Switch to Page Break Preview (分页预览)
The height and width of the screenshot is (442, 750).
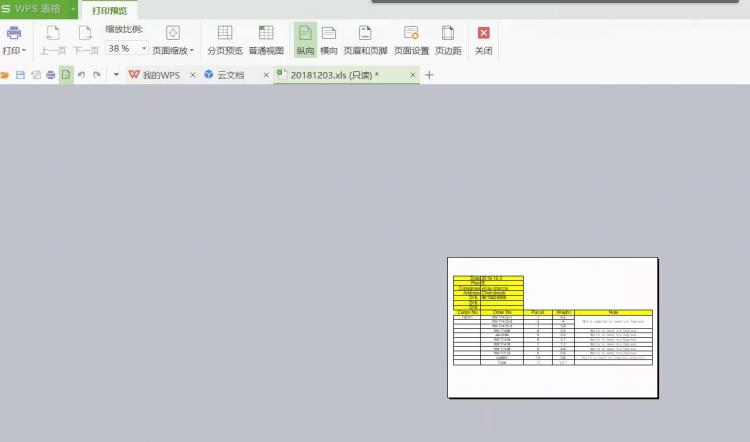[x=225, y=41]
